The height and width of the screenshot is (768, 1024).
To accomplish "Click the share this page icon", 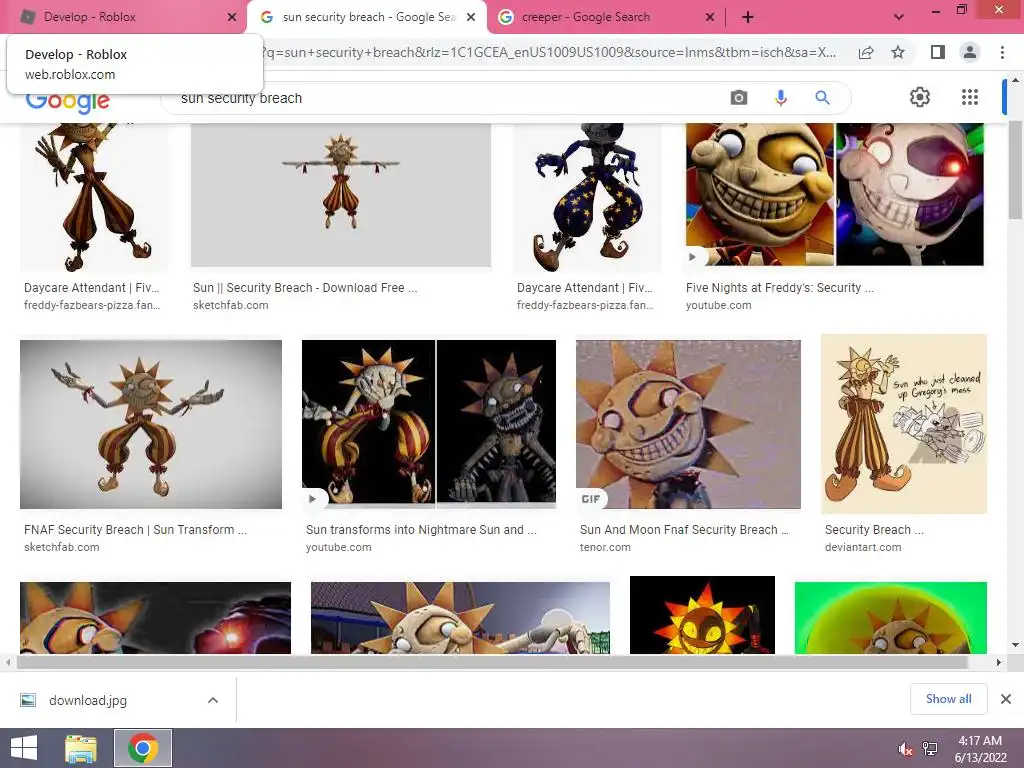I will (866, 53).
